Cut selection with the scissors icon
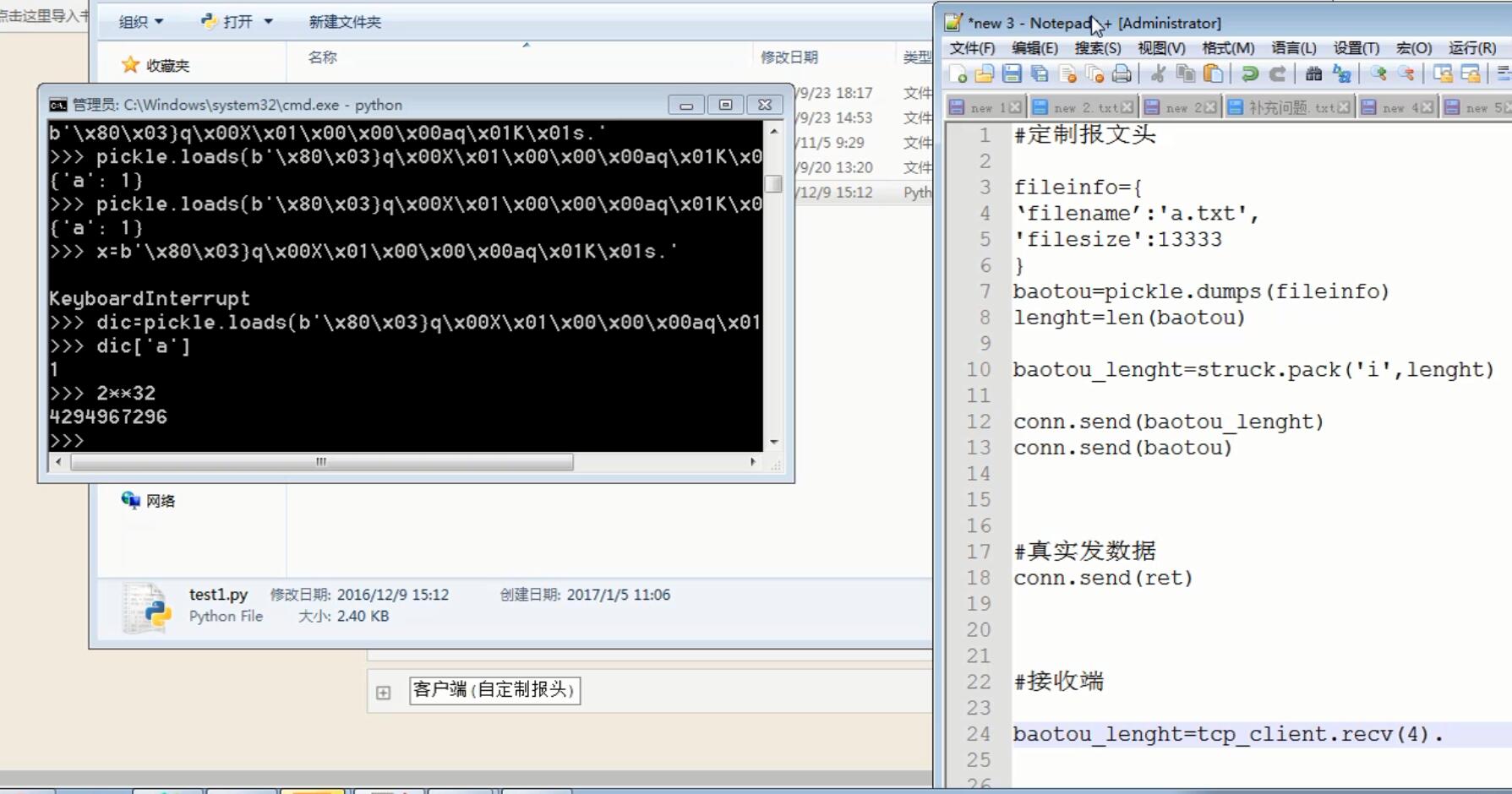 [x=1158, y=74]
